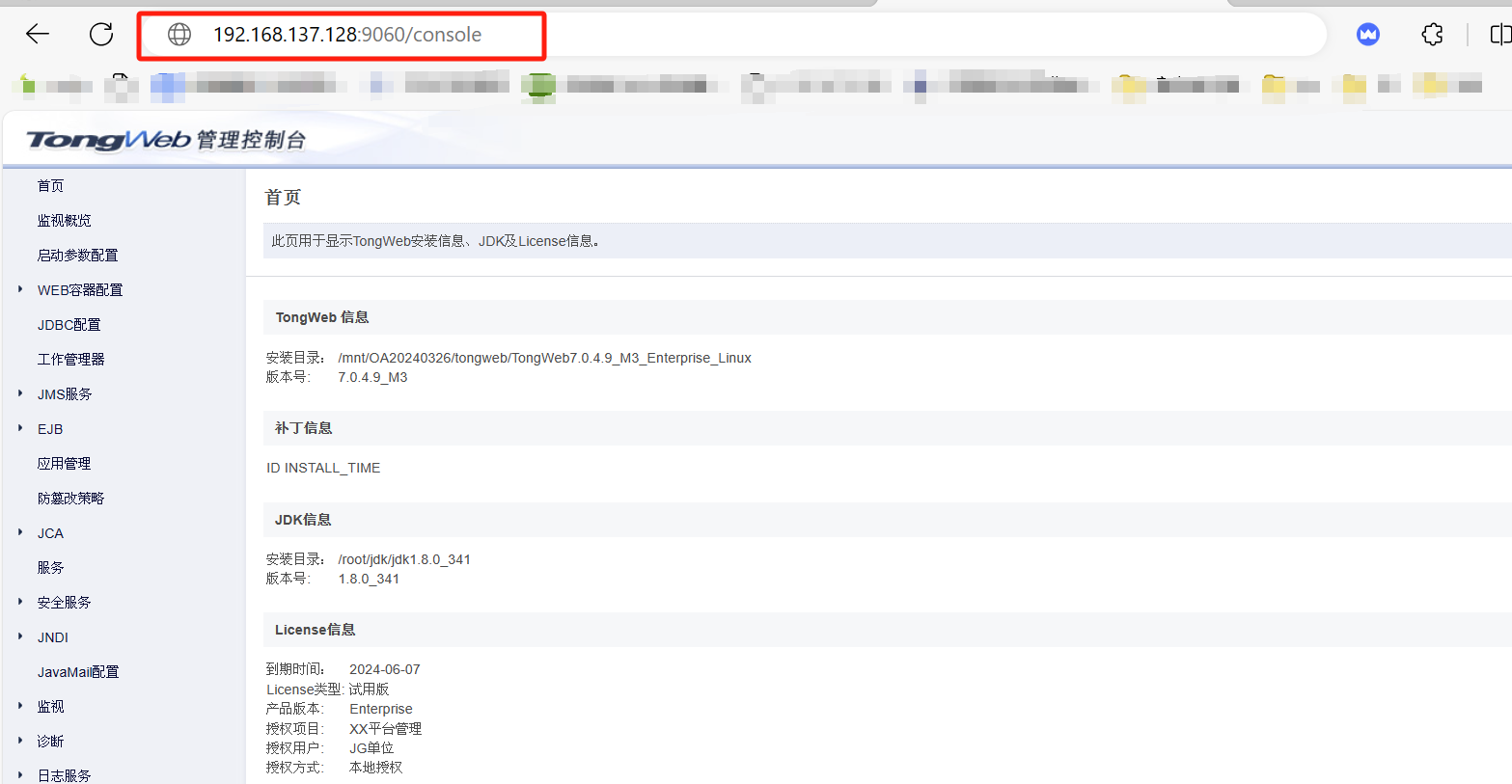Image resolution: width=1512 pixels, height=784 pixels.
Task: Click the TongWeb install path text
Action: (544, 358)
